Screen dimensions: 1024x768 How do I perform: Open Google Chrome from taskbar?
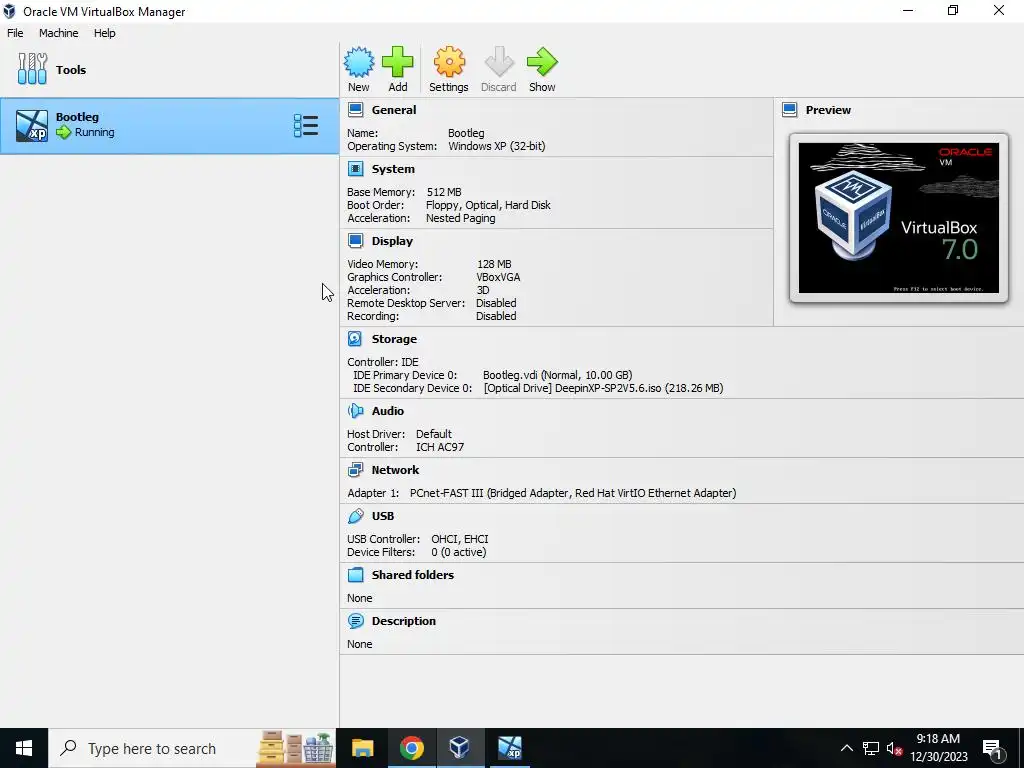(x=411, y=748)
